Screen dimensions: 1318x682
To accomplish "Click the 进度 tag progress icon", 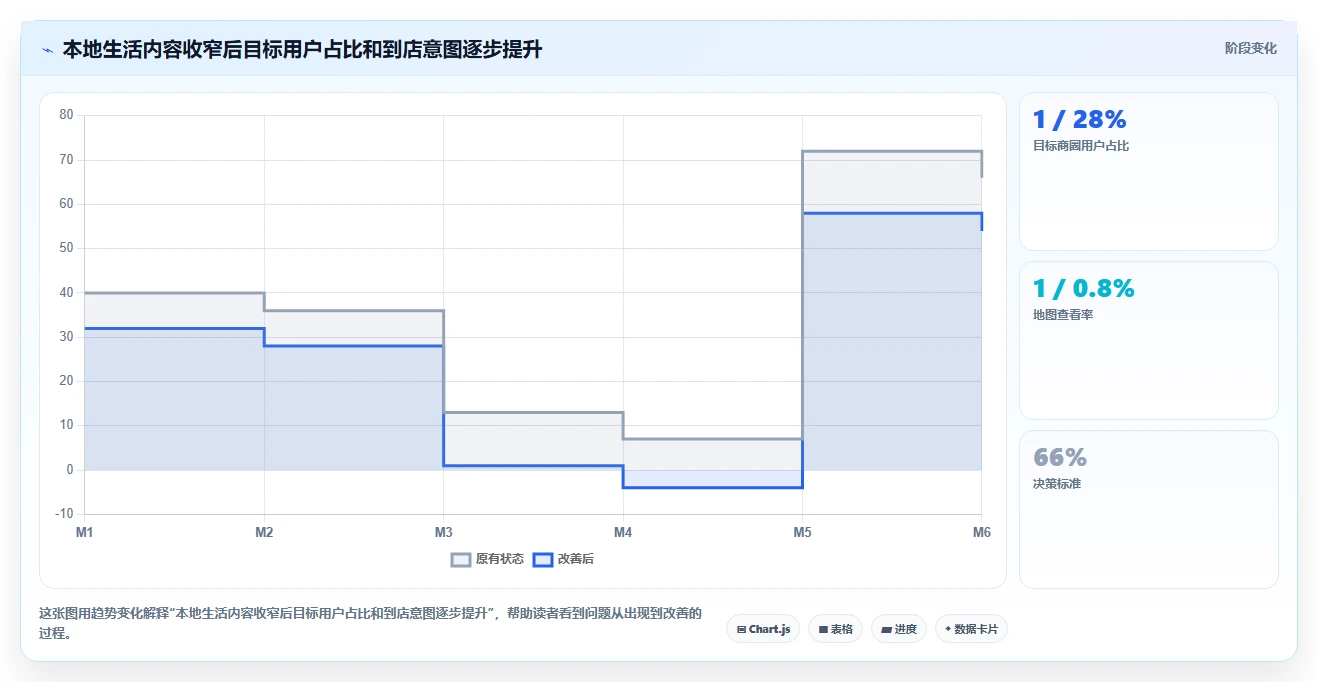I will click(x=887, y=629).
